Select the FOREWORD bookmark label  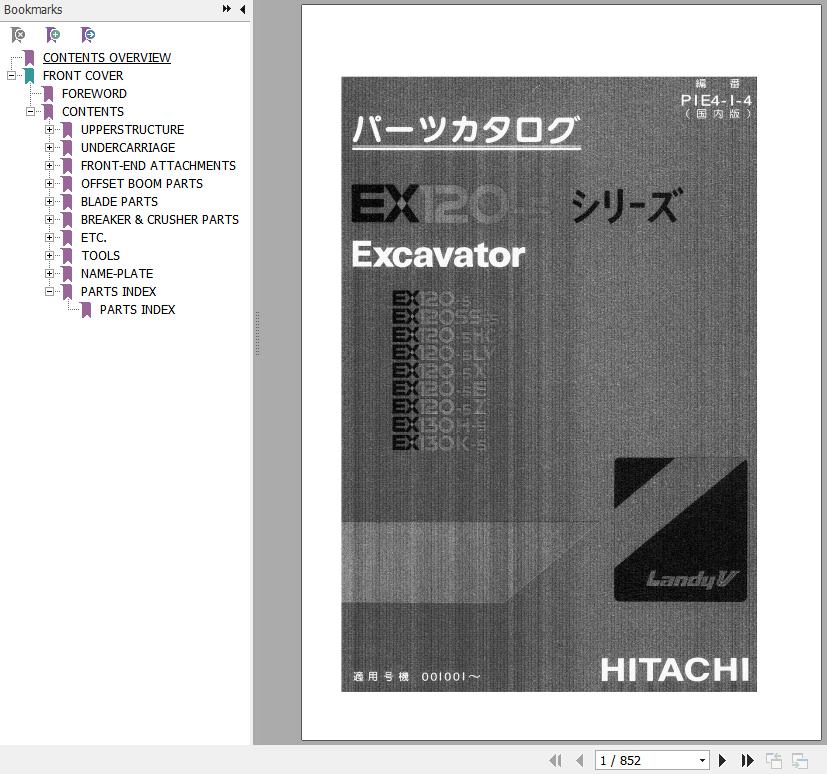click(94, 93)
